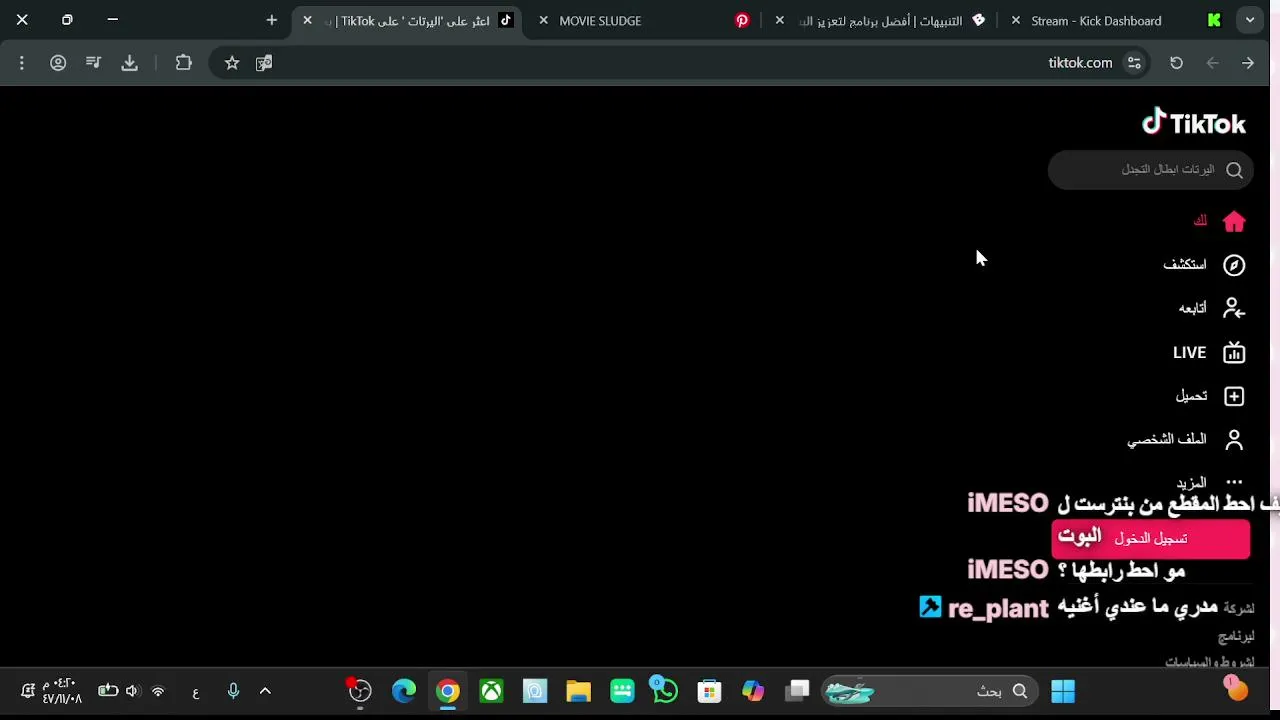Open the Chrome three-dot menu
Viewport: 1280px width, 720px height.
click(x=22, y=63)
